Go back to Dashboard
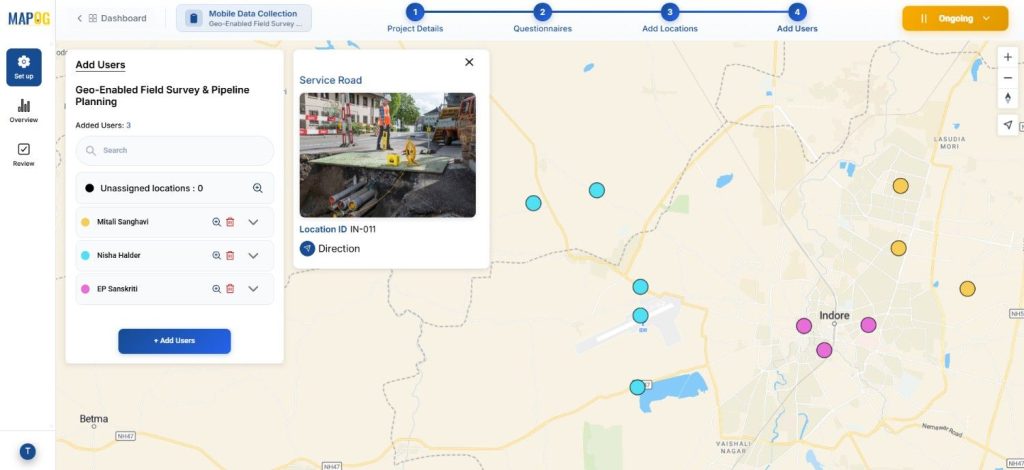Screen dimensions: 1024x470 click(111, 18)
